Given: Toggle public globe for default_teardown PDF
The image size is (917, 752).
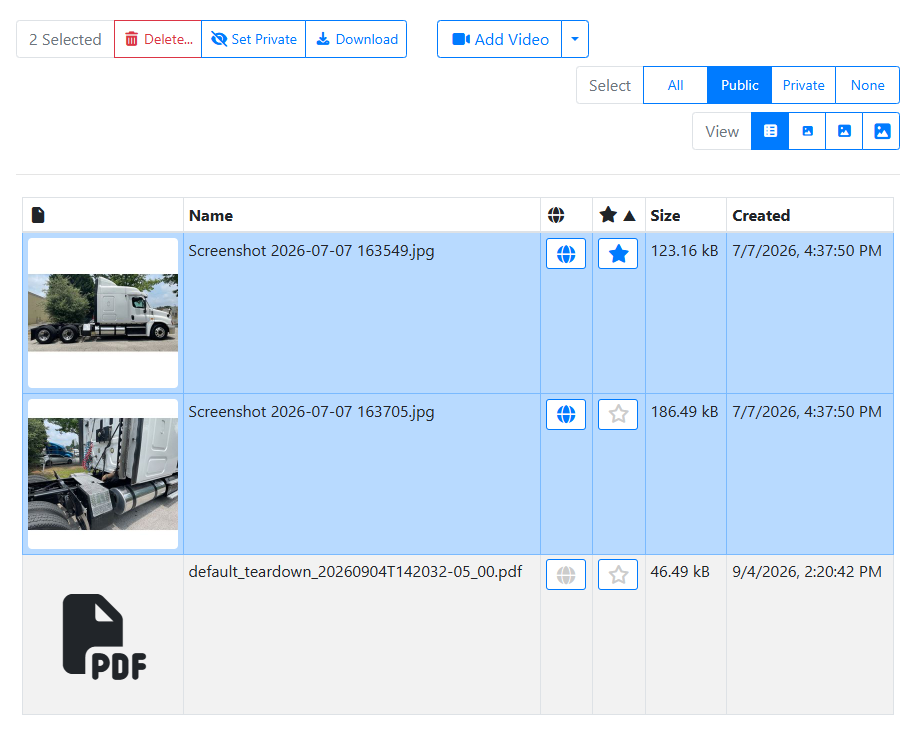Looking at the screenshot, I should (566, 574).
